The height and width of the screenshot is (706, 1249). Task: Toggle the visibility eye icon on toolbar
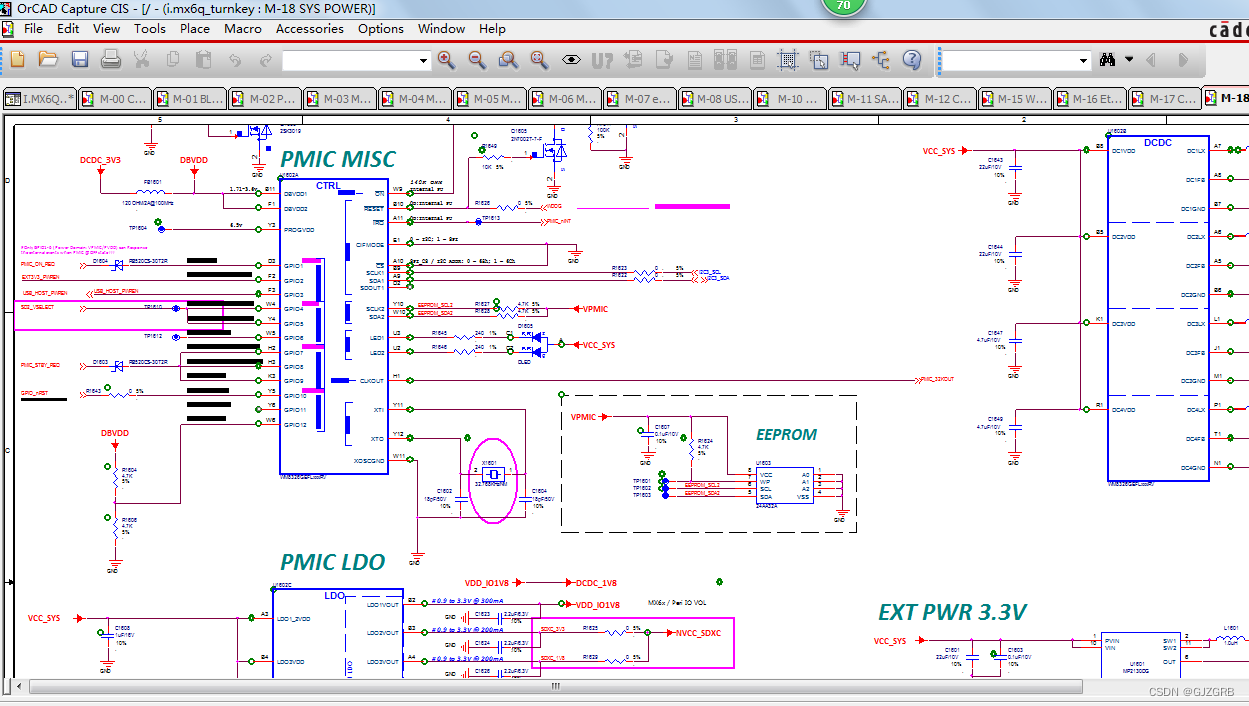(570, 60)
